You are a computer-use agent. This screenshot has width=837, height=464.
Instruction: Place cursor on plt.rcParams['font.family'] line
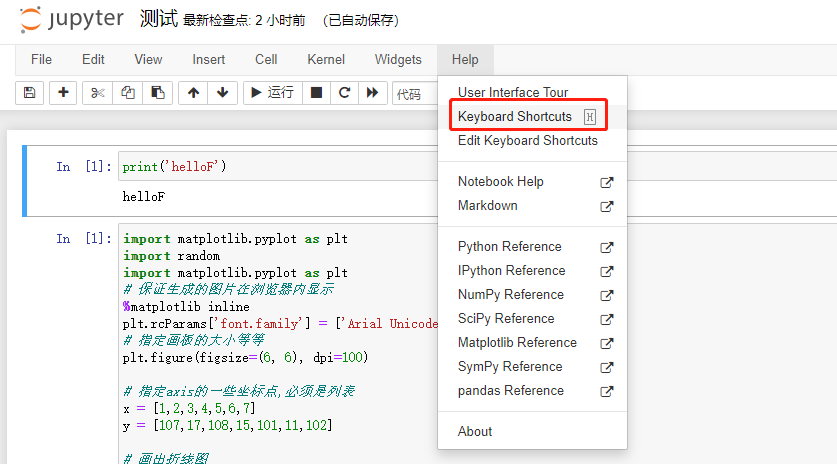(280, 324)
